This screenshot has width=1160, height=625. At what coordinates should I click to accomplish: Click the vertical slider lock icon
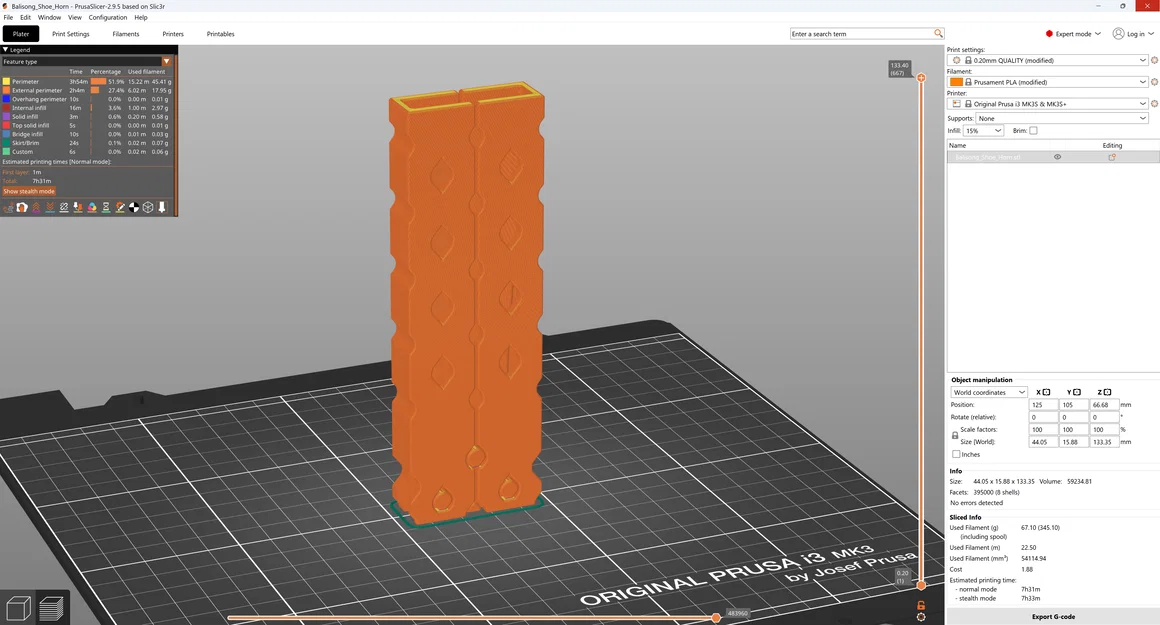921,605
